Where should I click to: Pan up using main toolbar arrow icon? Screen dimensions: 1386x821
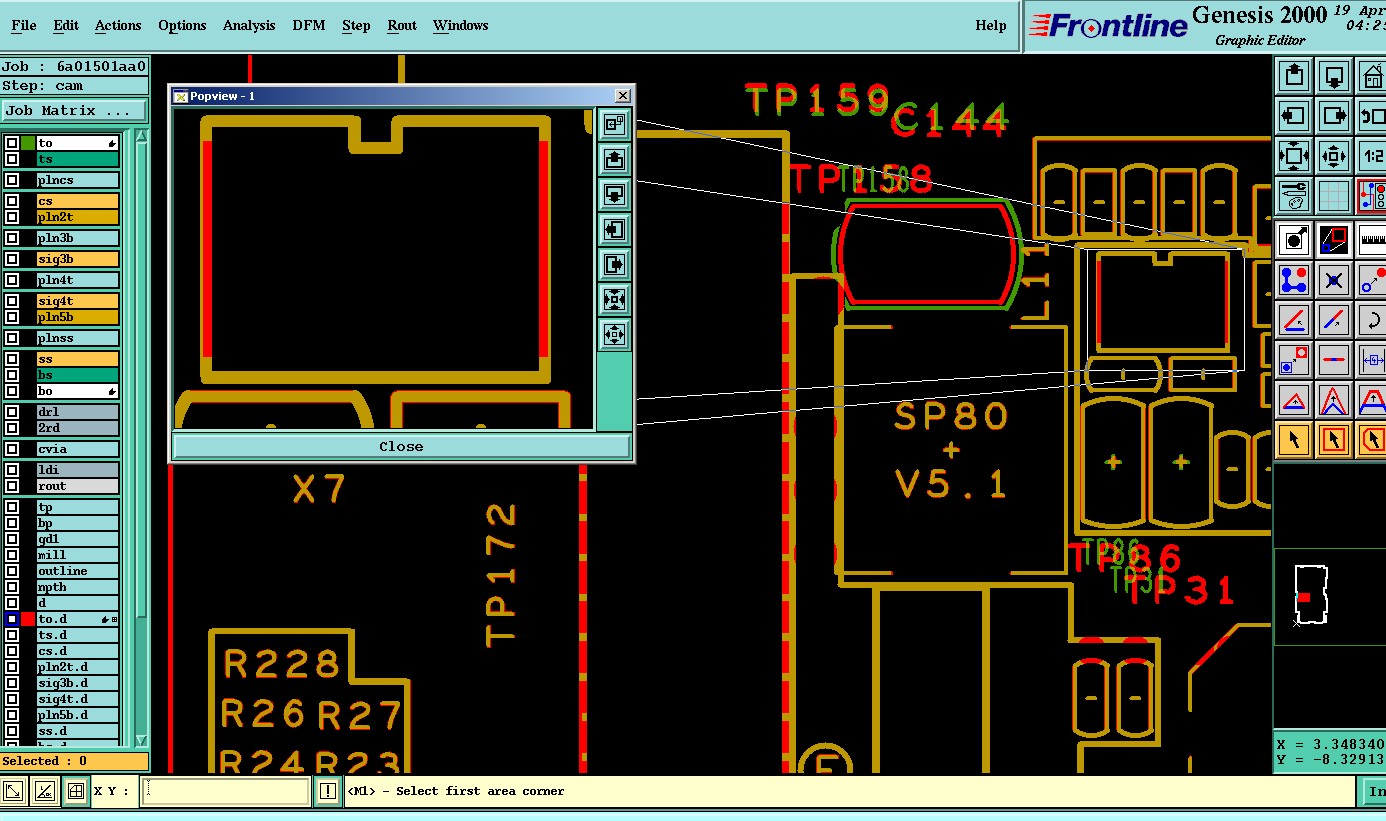click(1295, 75)
